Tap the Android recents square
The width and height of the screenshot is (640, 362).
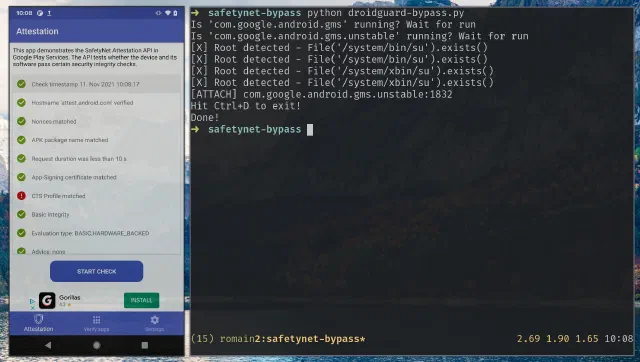click(x=144, y=345)
